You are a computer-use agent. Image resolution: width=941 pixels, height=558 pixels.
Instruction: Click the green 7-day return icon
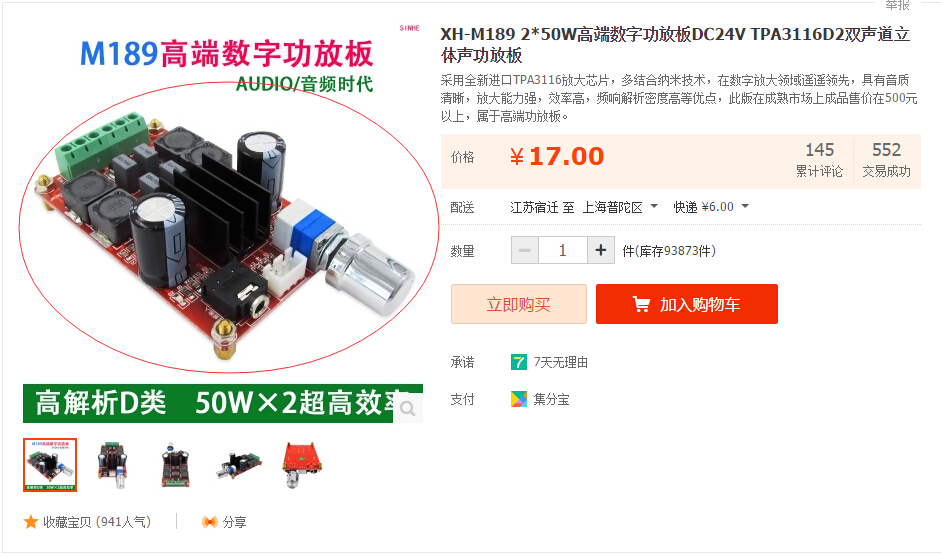pos(519,362)
